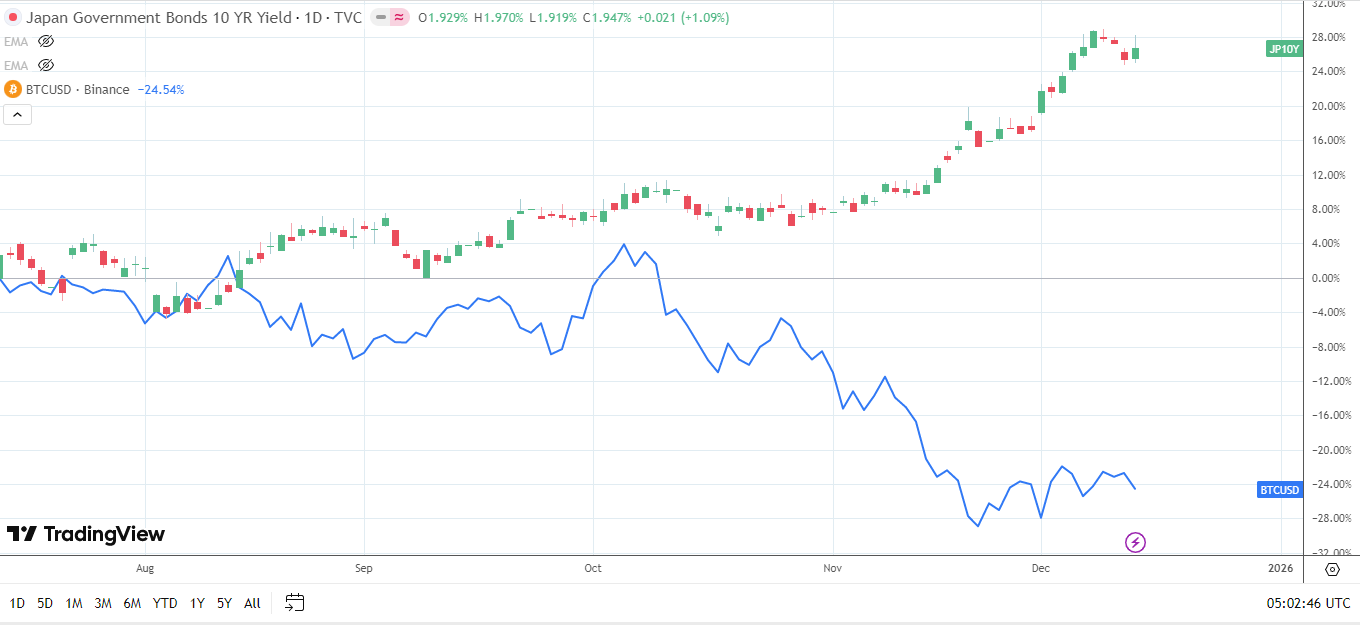1360x625 pixels.
Task: Expand the timeframe options by clicking All
Action: (x=251, y=603)
